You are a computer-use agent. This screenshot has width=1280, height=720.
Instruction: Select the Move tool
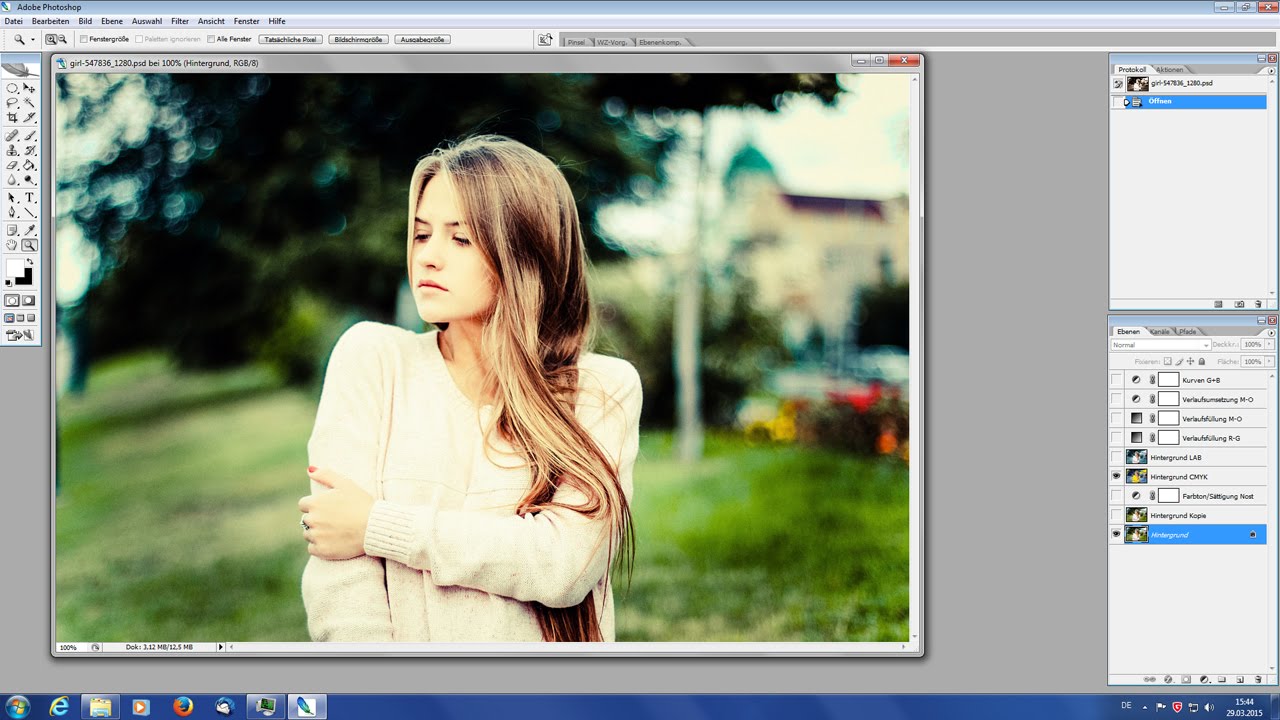tap(29, 88)
